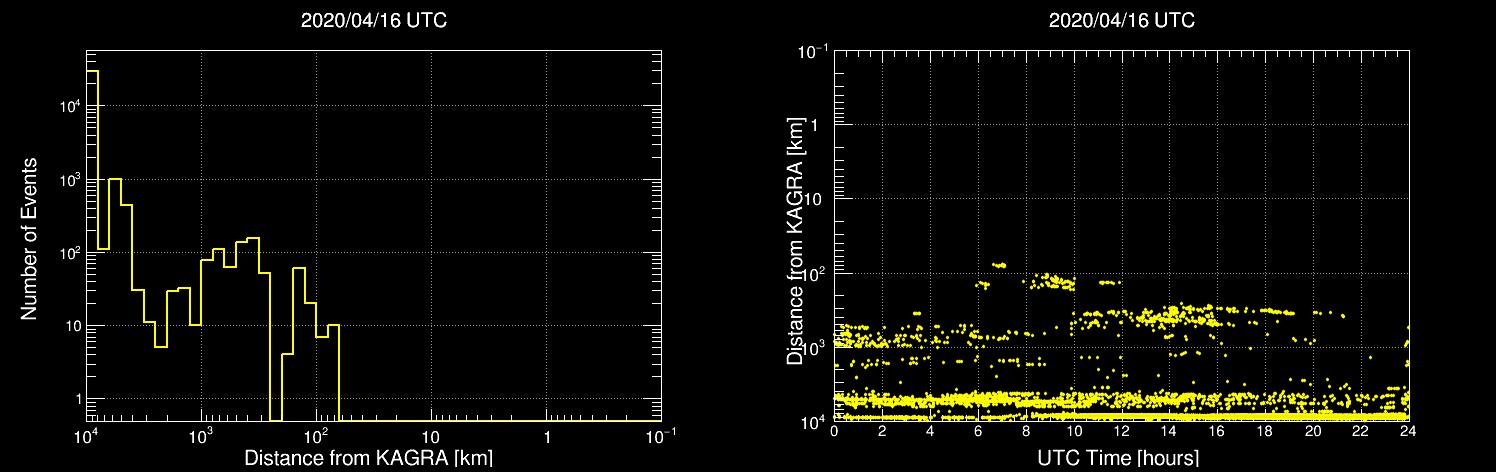1496x472 pixels.
Task: Click the tallest histogram bar near 10^4 km
Action: [x=92, y=245]
